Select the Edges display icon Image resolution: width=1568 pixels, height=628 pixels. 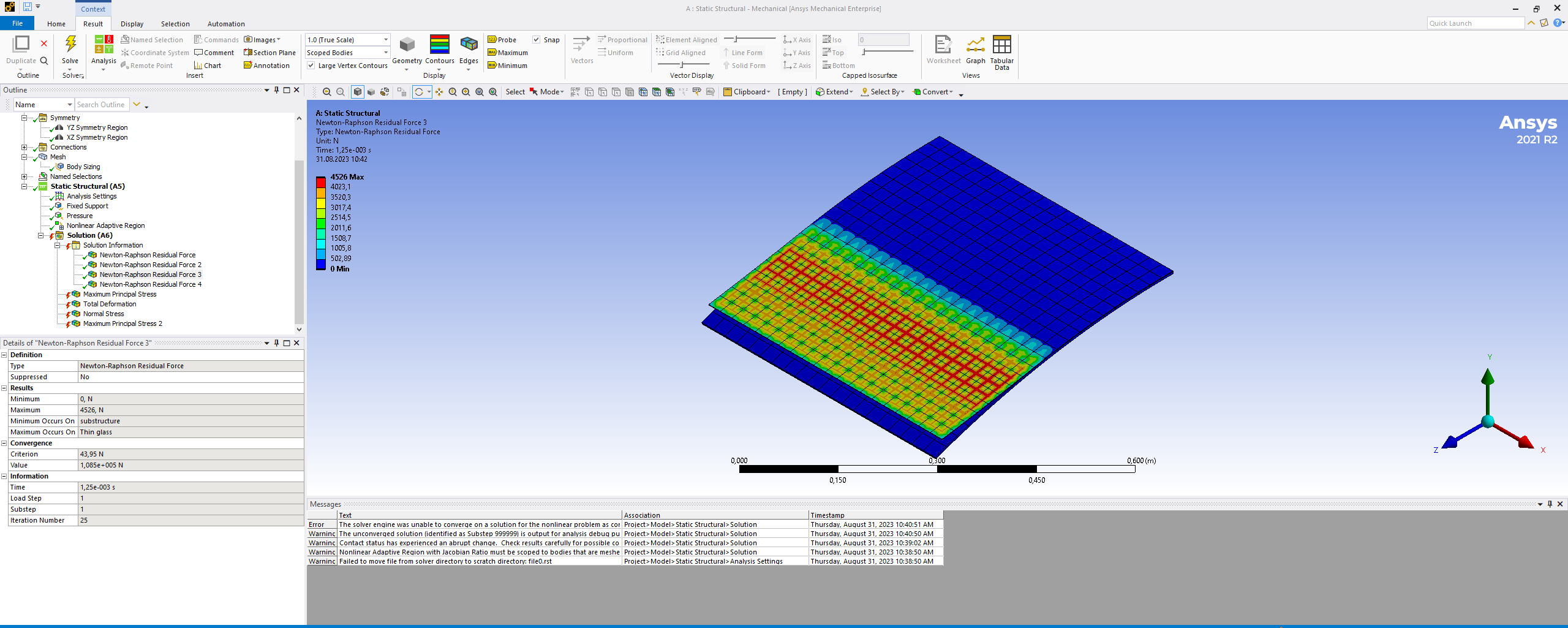(469, 45)
